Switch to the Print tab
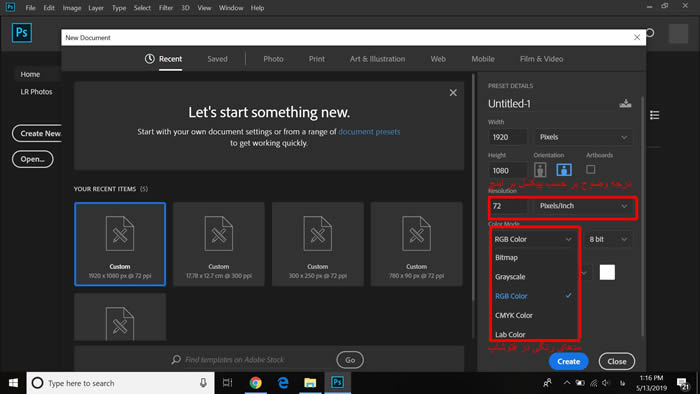Image resolution: width=700 pixels, height=394 pixels. pos(317,59)
